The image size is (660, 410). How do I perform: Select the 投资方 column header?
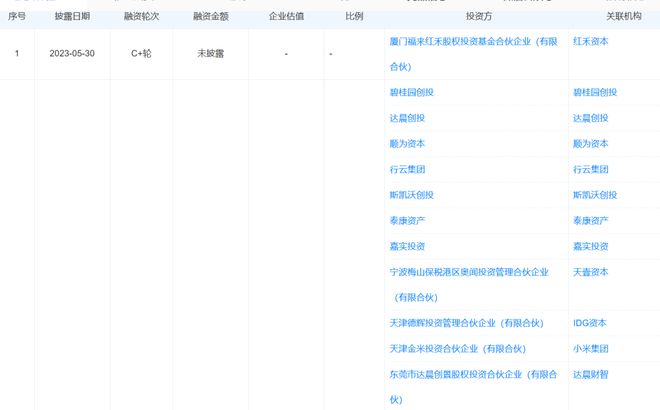pyautogui.click(x=479, y=16)
